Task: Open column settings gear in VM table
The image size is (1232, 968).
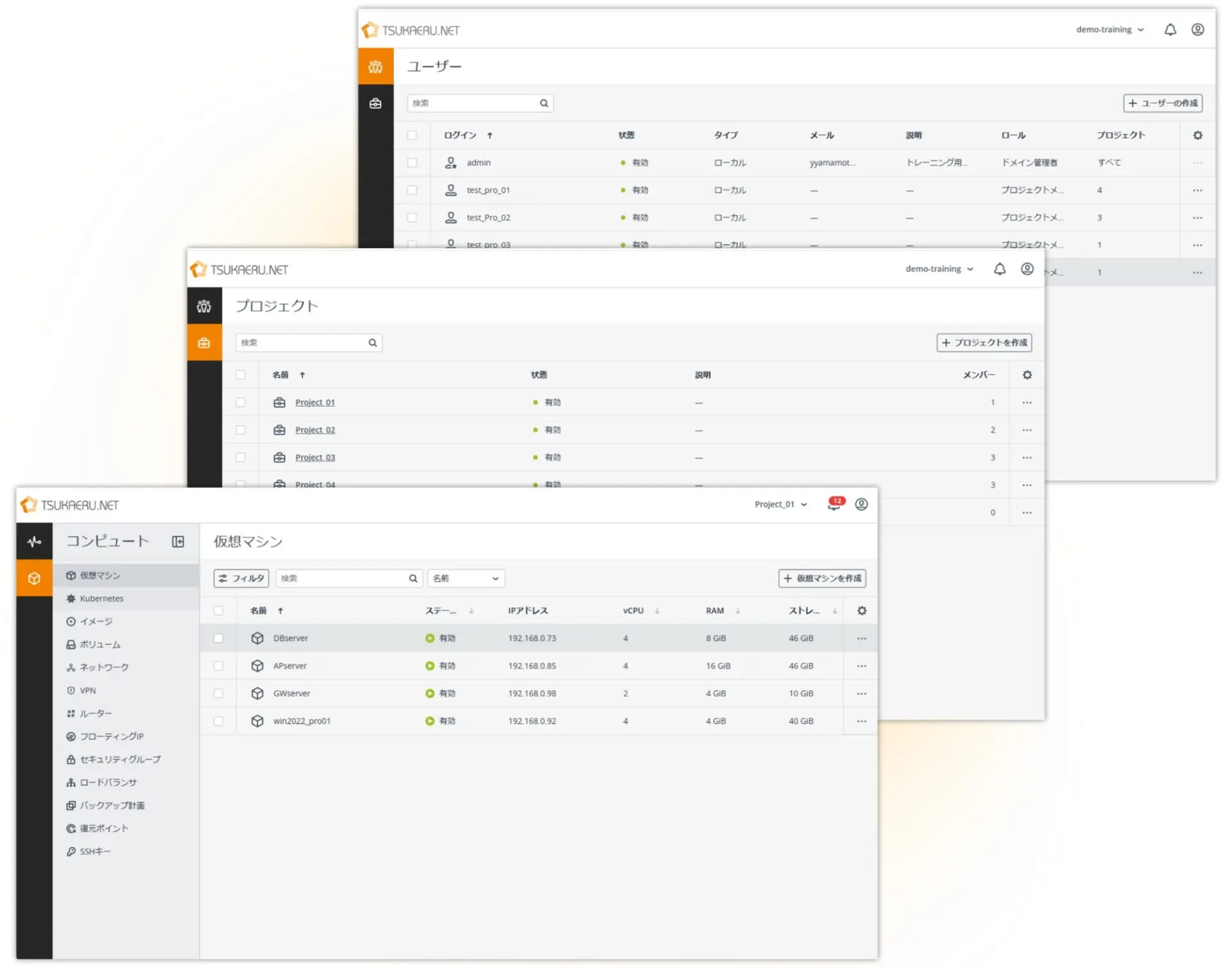Action: (x=862, y=611)
